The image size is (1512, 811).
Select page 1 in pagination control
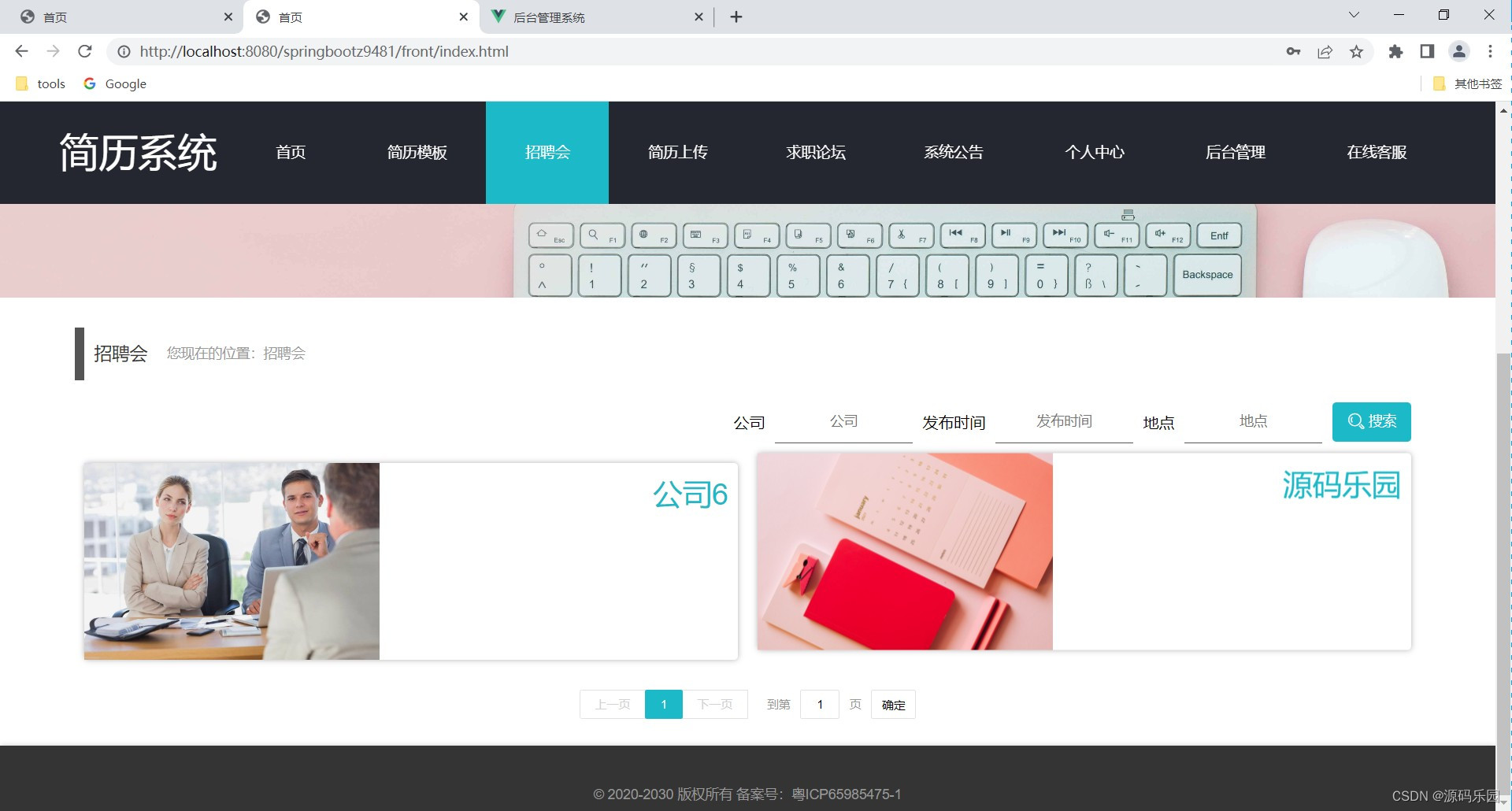tap(664, 704)
